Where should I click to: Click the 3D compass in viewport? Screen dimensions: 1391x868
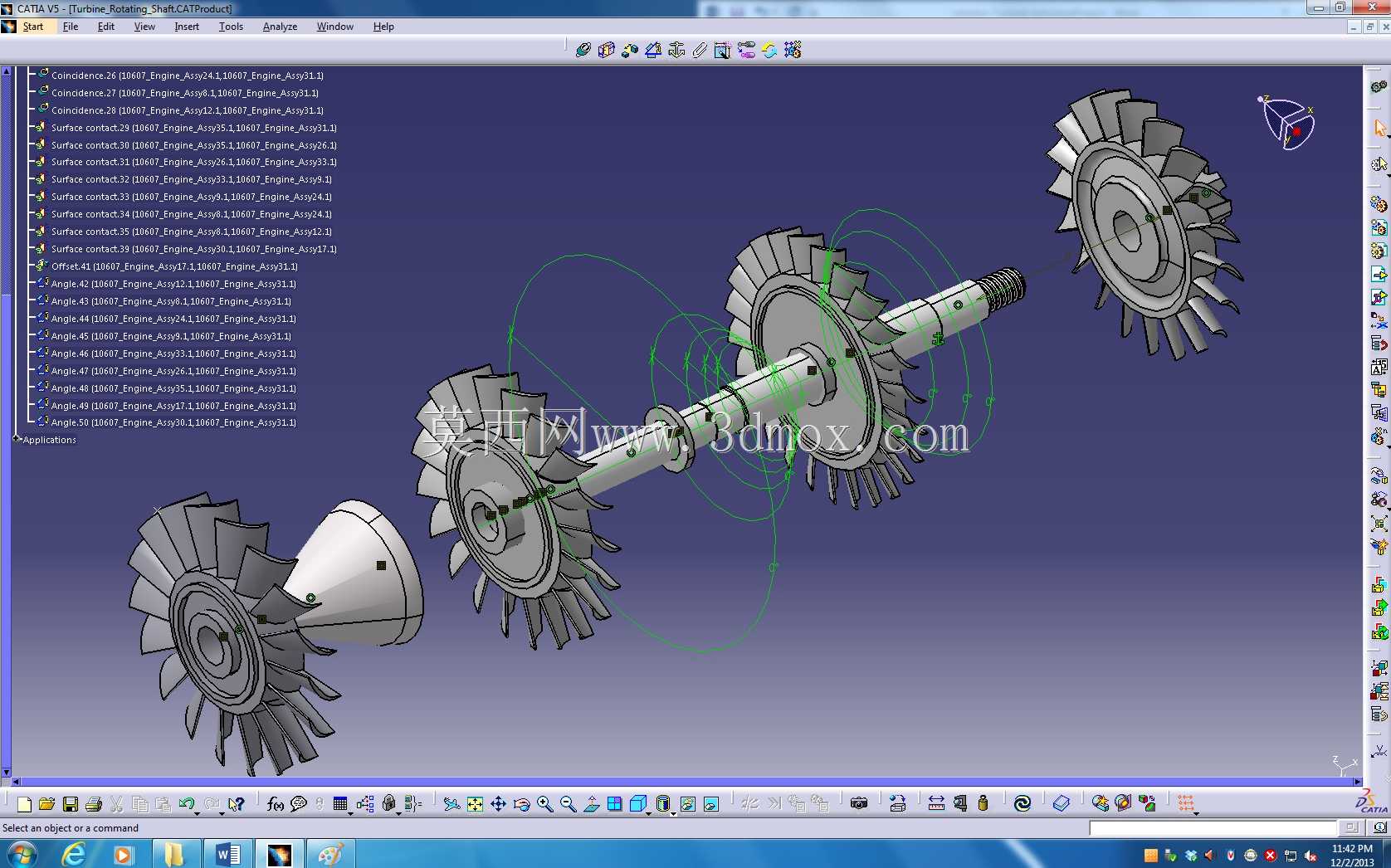click(x=1288, y=123)
